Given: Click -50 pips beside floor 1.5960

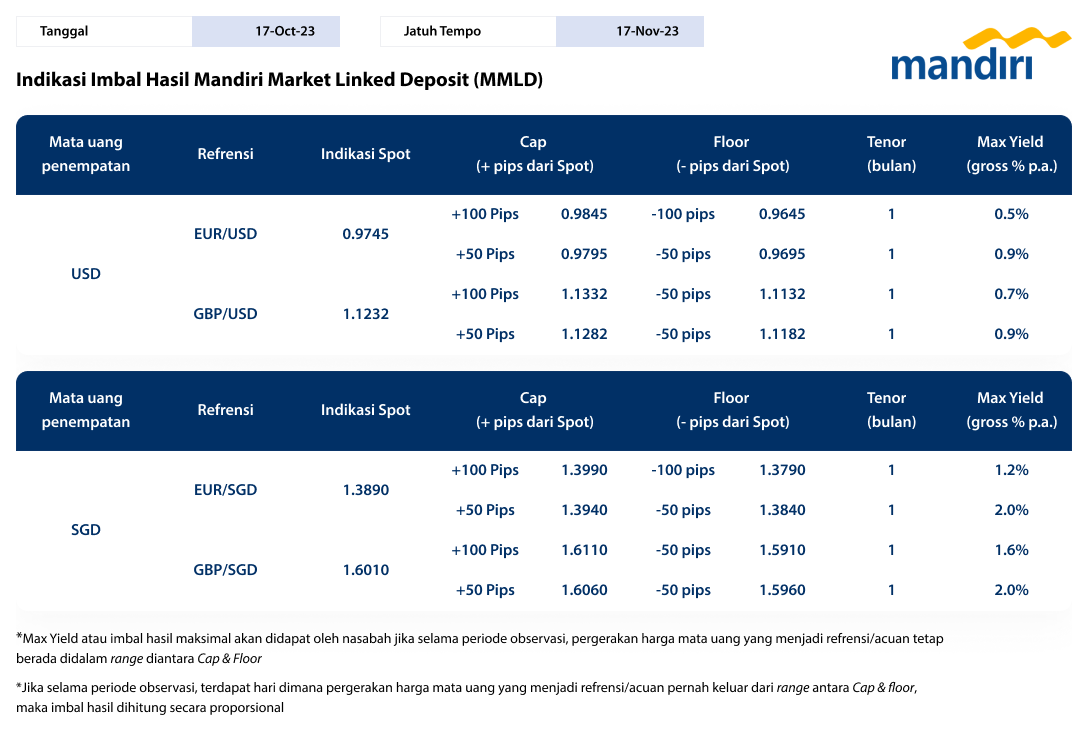Looking at the screenshot, I should [x=683, y=590].
